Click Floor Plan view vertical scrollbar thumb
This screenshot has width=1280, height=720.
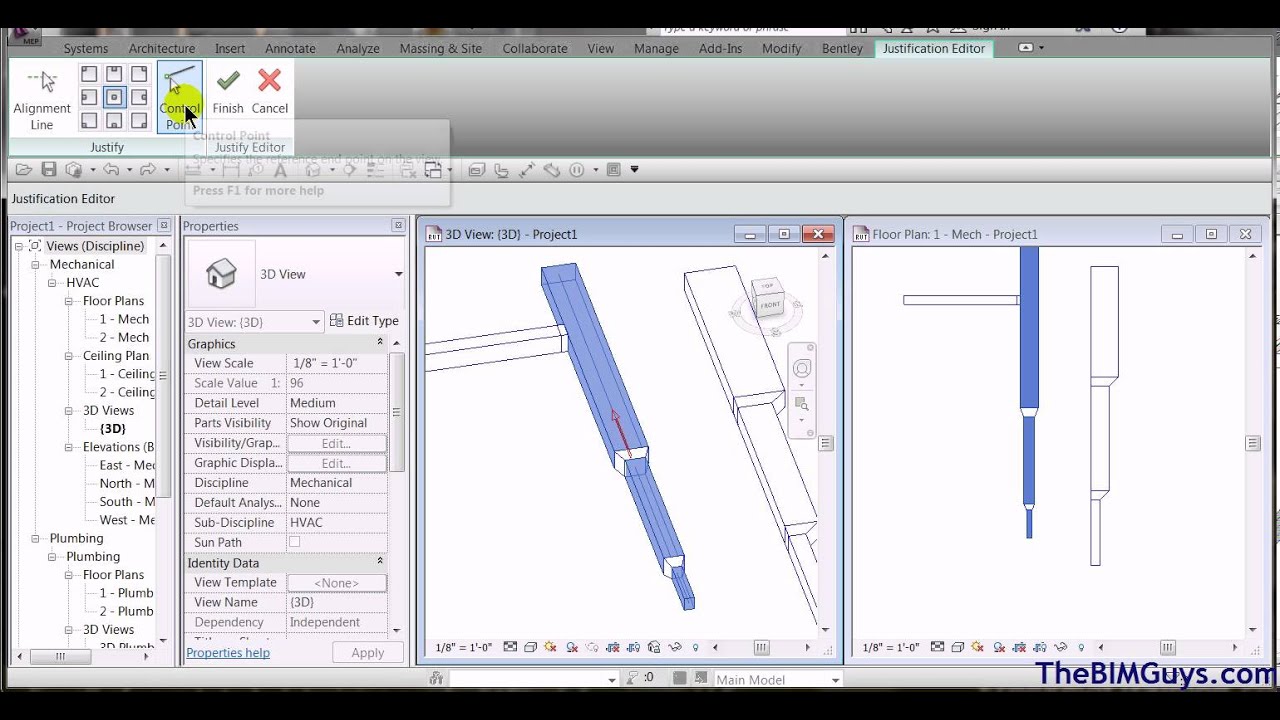click(x=1253, y=443)
